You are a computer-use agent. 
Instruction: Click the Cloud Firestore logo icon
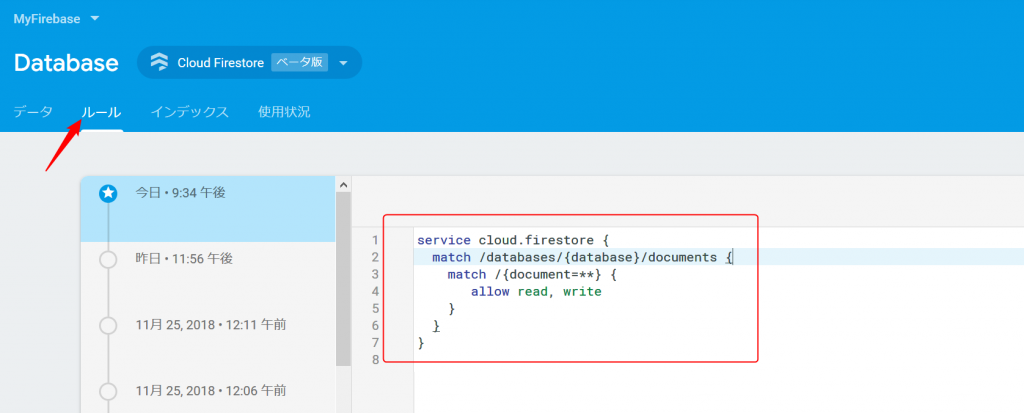click(x=159, y=63)
